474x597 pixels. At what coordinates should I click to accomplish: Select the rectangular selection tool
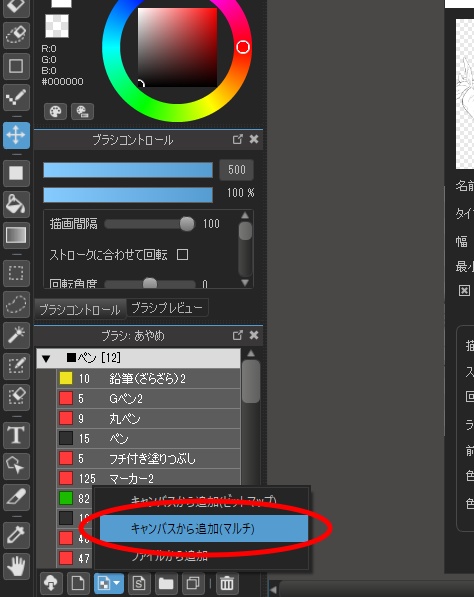[x=16, y=273]
